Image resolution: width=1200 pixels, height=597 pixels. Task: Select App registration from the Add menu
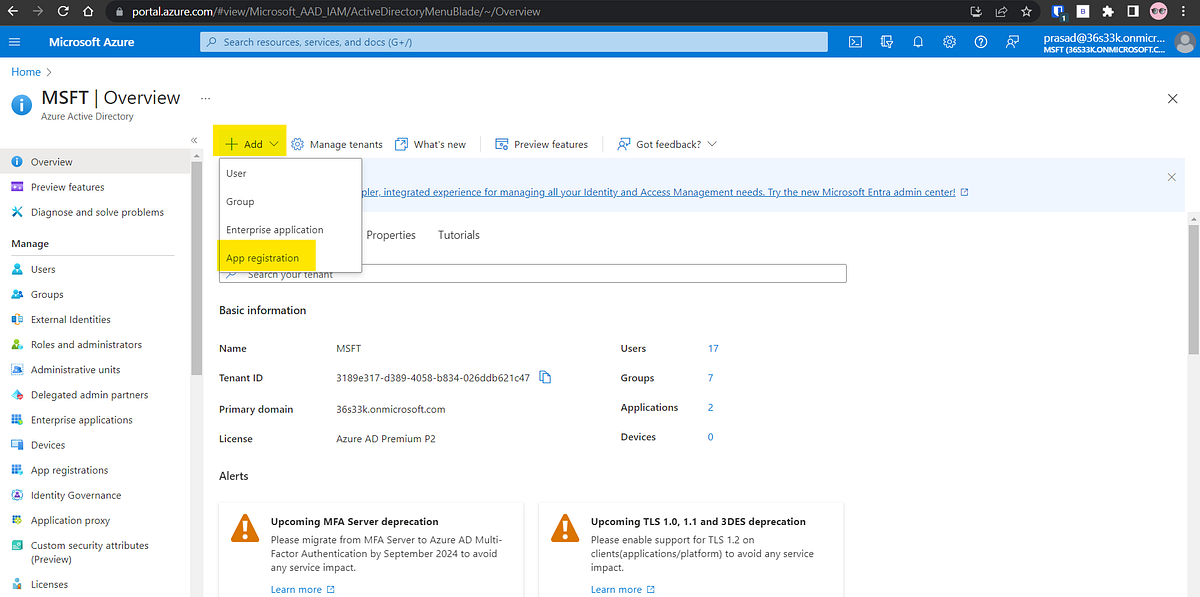(262, 257)
